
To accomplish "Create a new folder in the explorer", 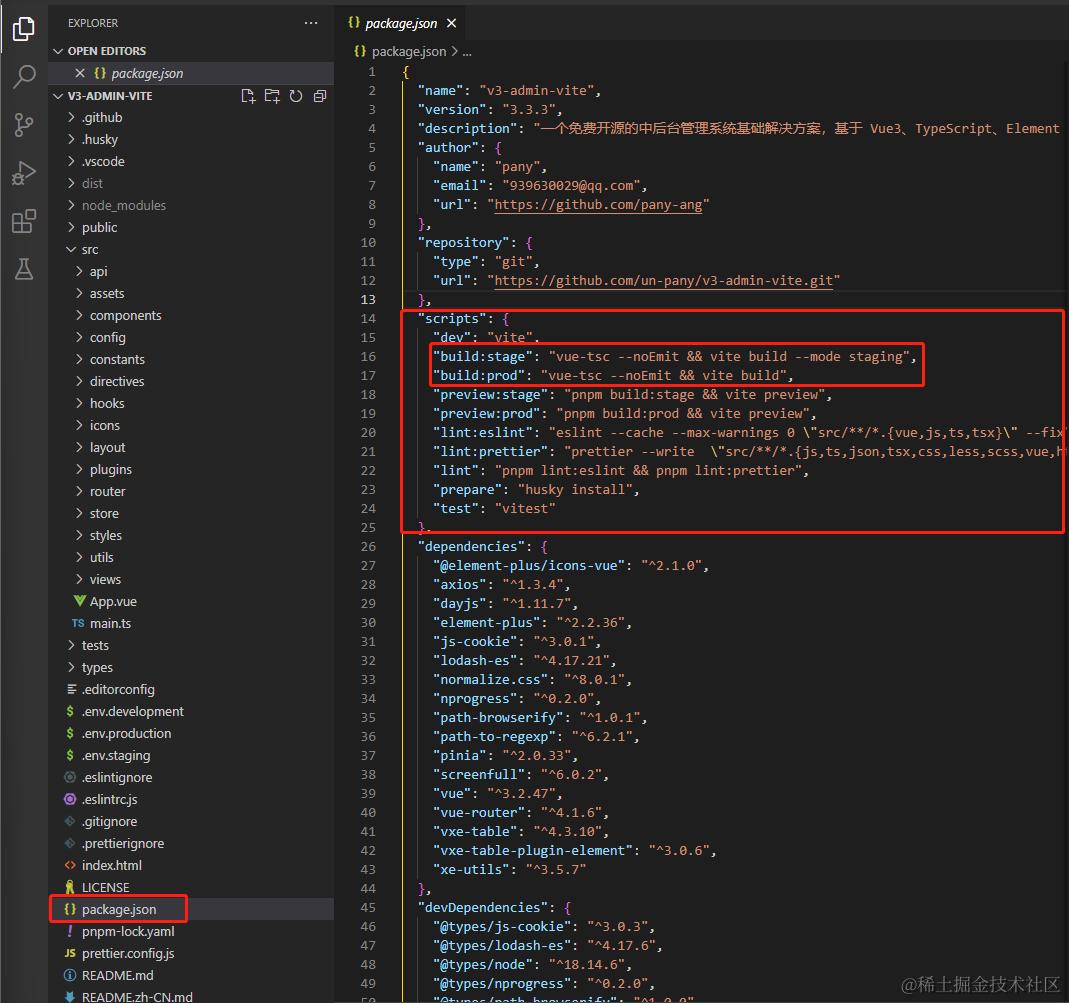I will pyautogui.click(x=271, y=95).
